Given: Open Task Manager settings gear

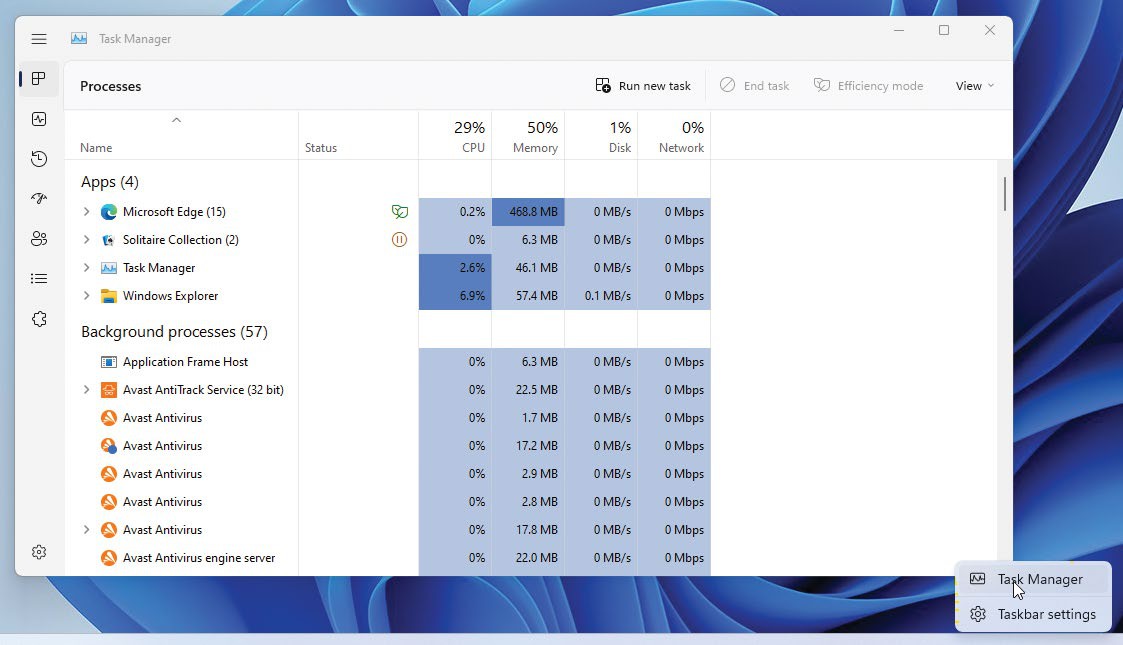Looking at the screenshot, I should pos(39,552).
